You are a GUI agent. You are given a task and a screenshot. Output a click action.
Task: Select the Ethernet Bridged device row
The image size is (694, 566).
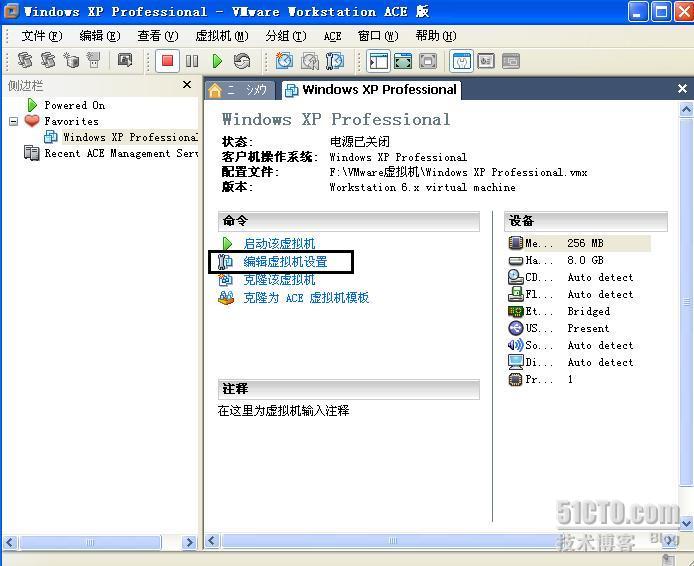point(579,311)
